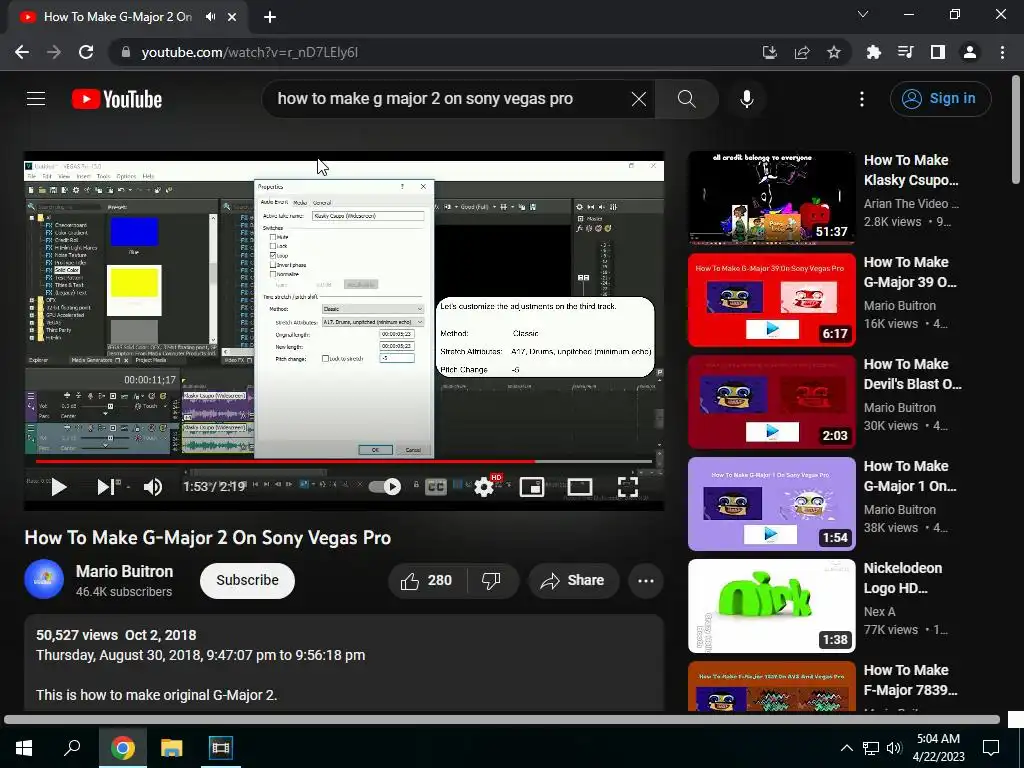Close the YouTube tab
The image size is (1024, 768).
232,17
